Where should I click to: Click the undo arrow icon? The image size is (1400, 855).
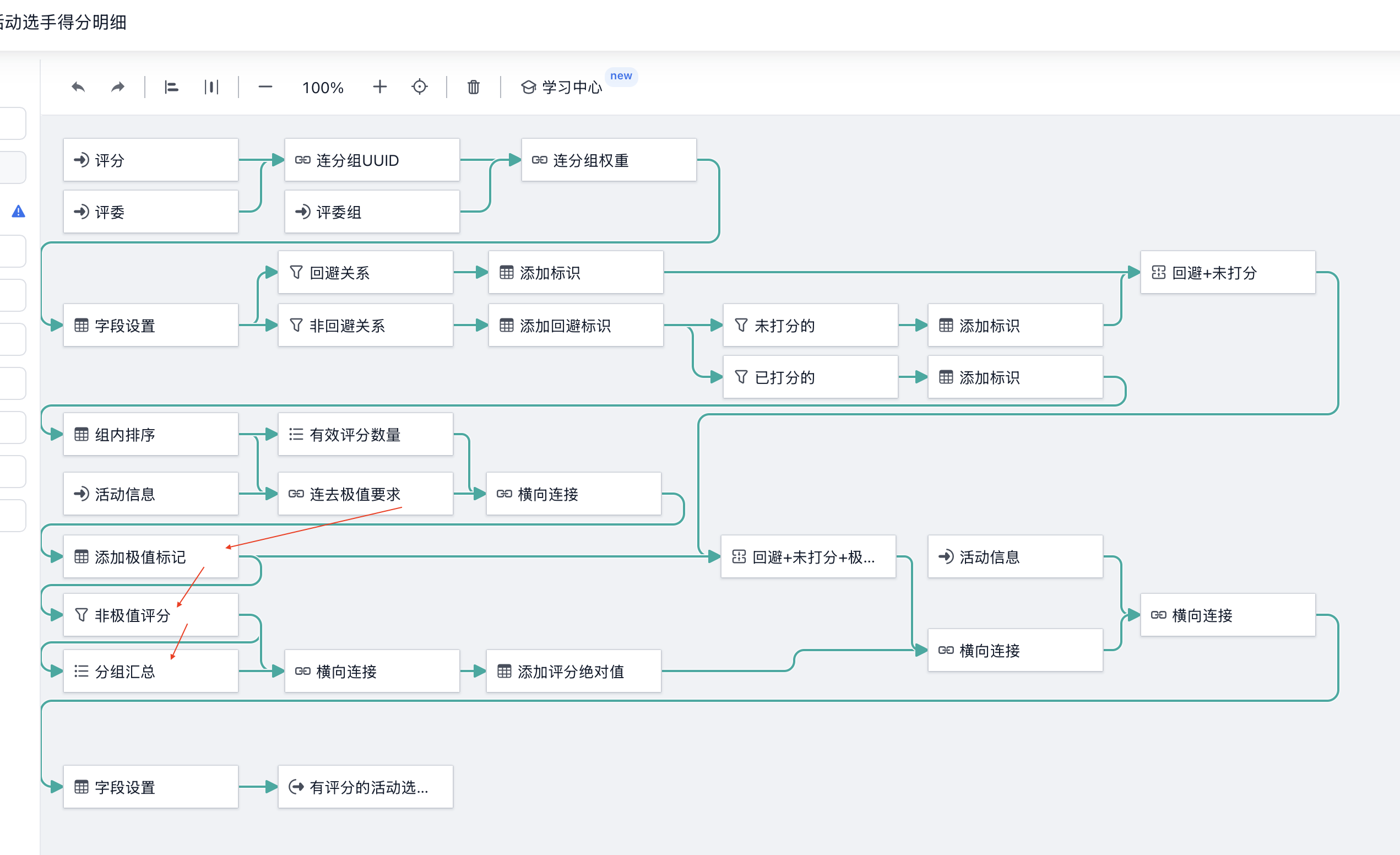[78, 87]
